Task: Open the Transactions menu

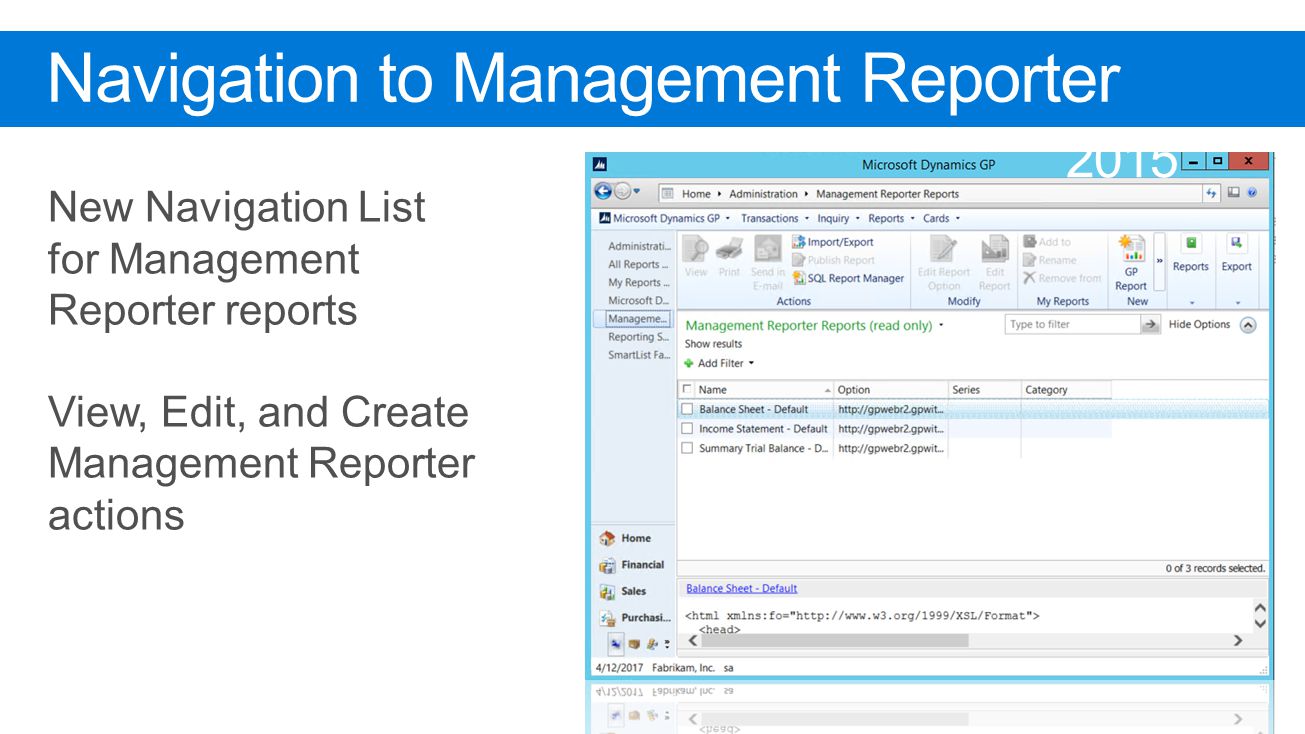Action: (774, 218)
